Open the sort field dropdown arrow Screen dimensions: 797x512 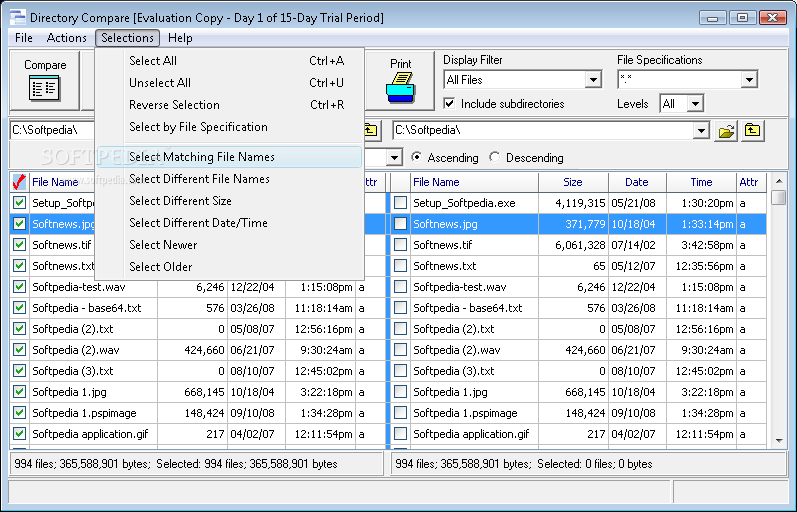tap(394, 158)
